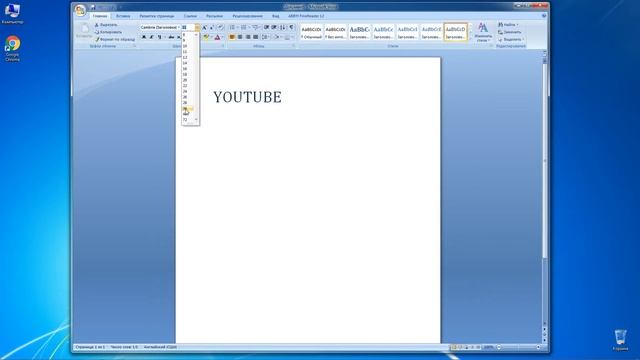Open the Find (Найти) dropdown
Image resolution: width=640 pixels, height=360 pixels.
point(508,25)
